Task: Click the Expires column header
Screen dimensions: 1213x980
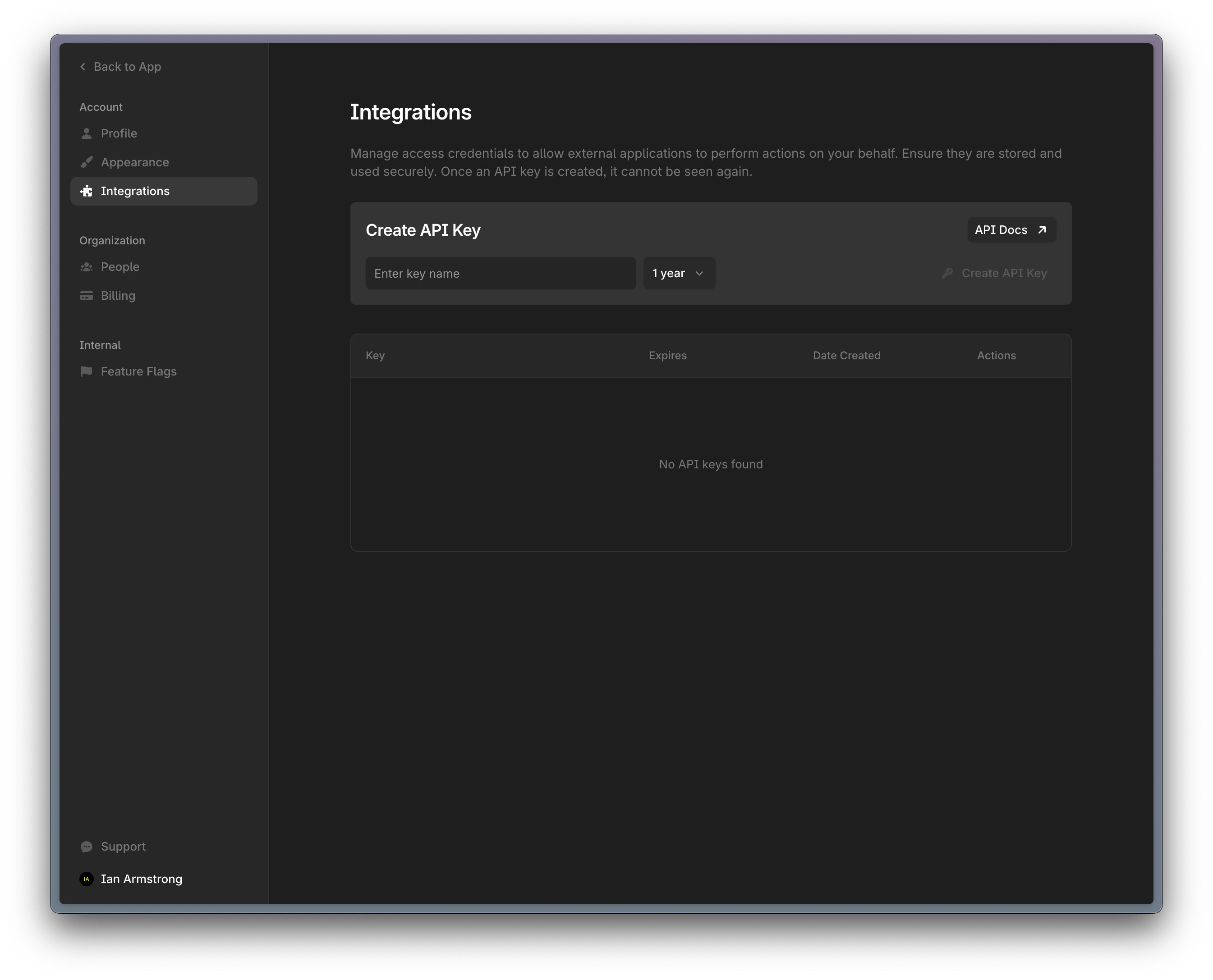Action: point(667,356)
